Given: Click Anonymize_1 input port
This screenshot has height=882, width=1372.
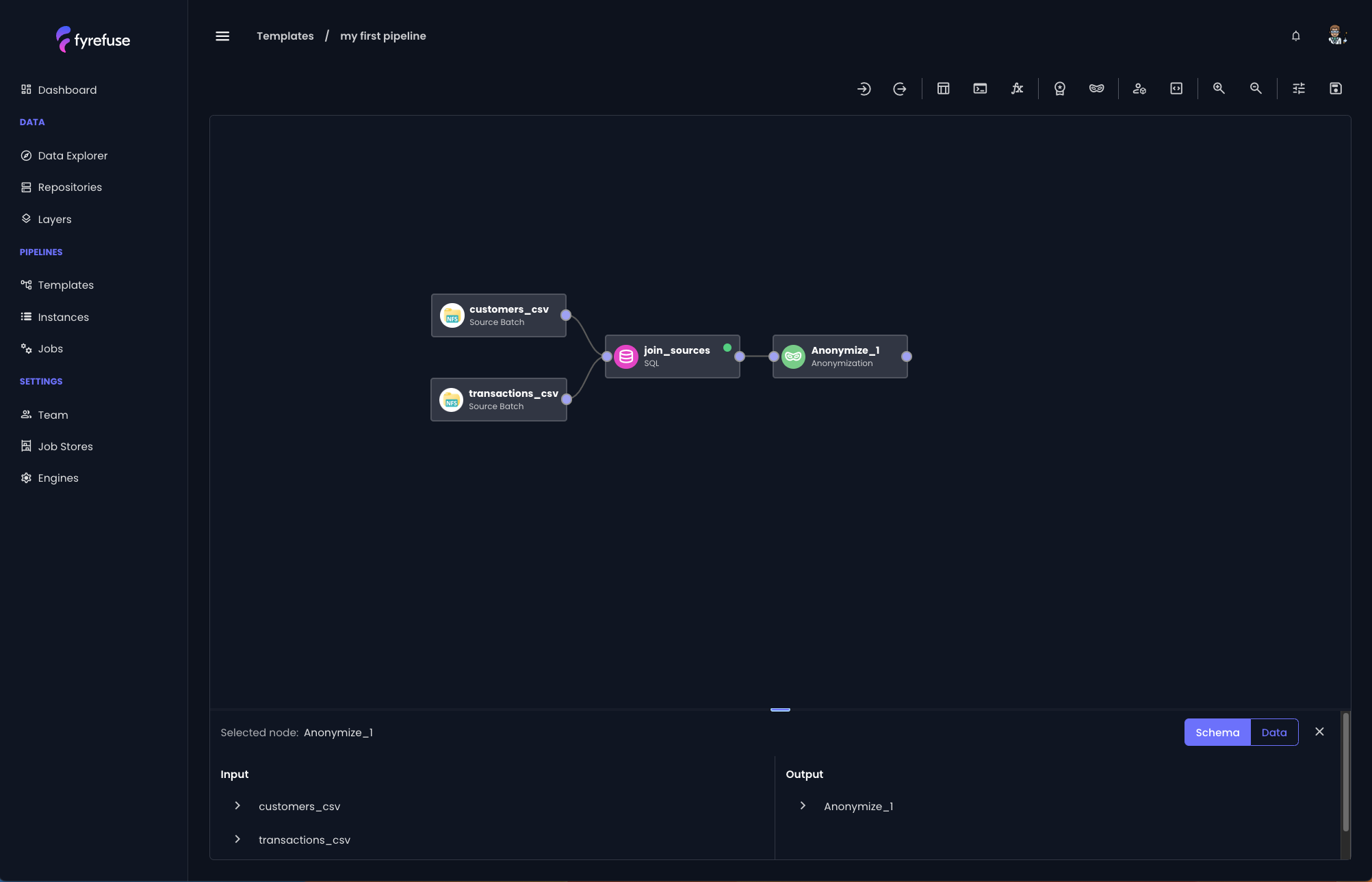Looking at the screenshot, I should tap(774, 356).
